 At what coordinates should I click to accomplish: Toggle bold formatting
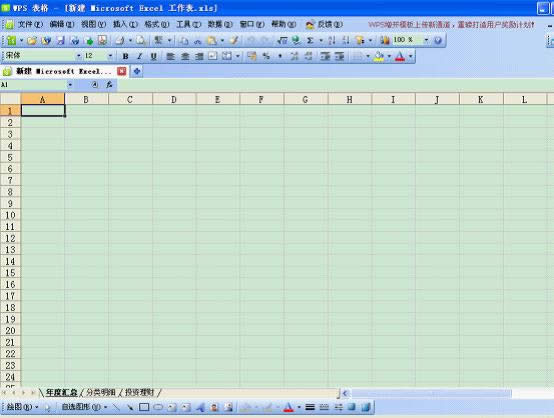point(125,56)
